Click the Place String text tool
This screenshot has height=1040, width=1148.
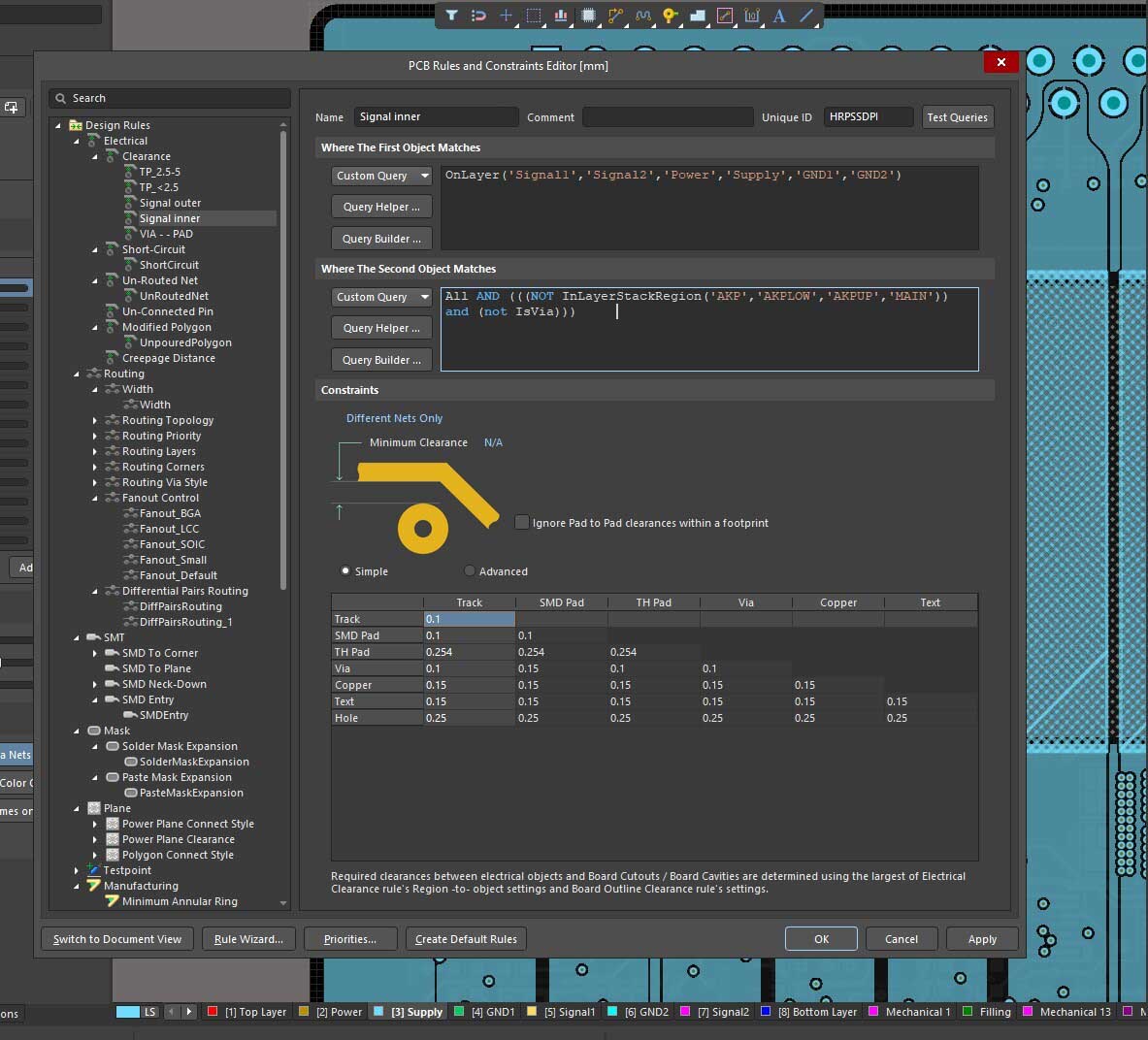tap(779, 16)
